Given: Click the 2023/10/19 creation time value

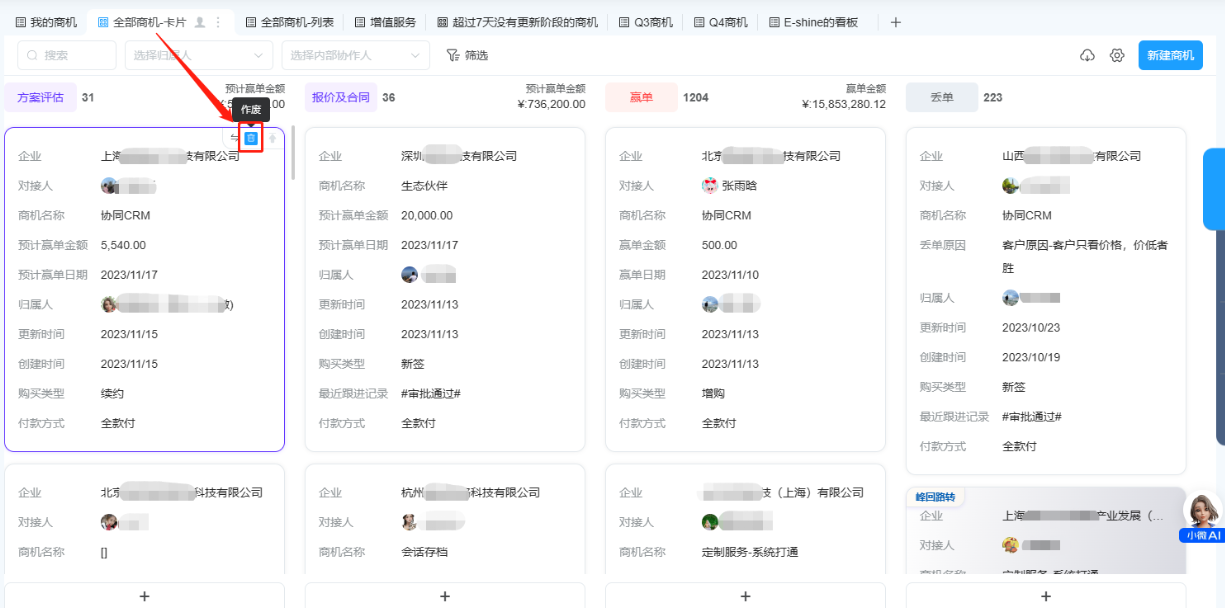Looking at the screenshot, I should (1031, 357).
